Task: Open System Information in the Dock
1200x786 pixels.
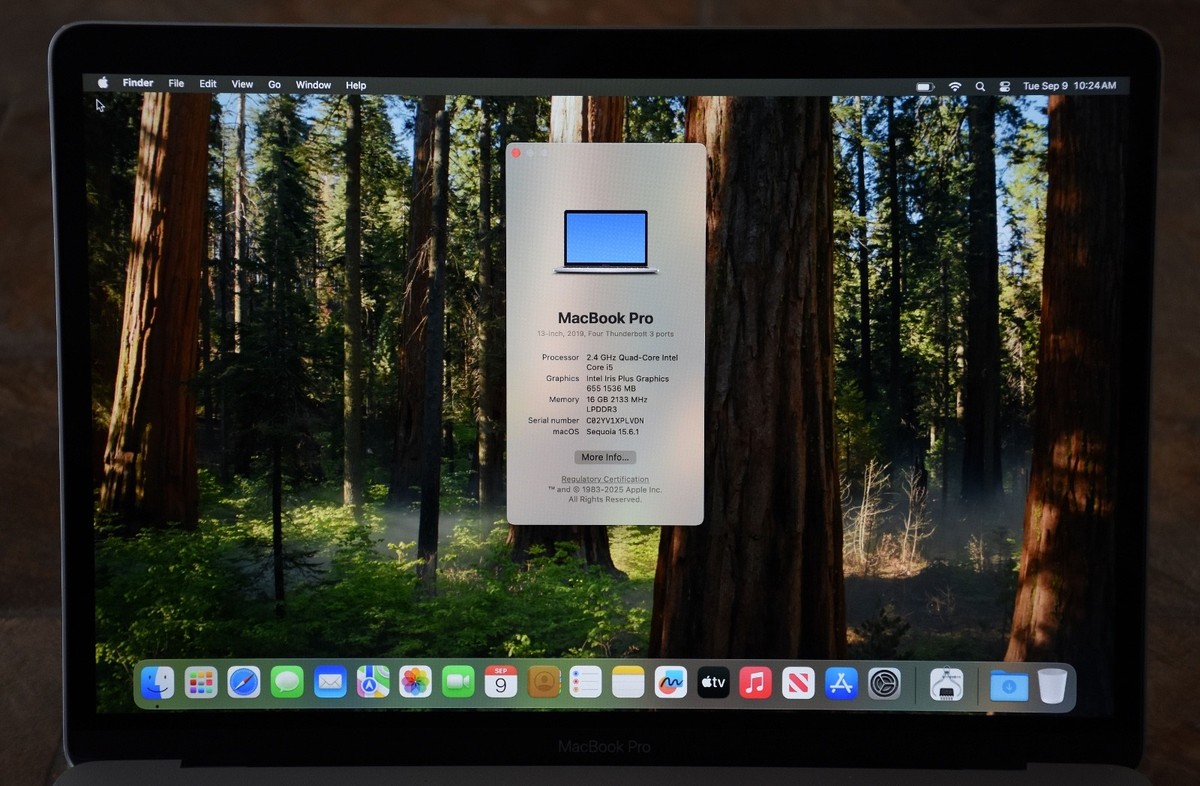Action: pos(946,684)
